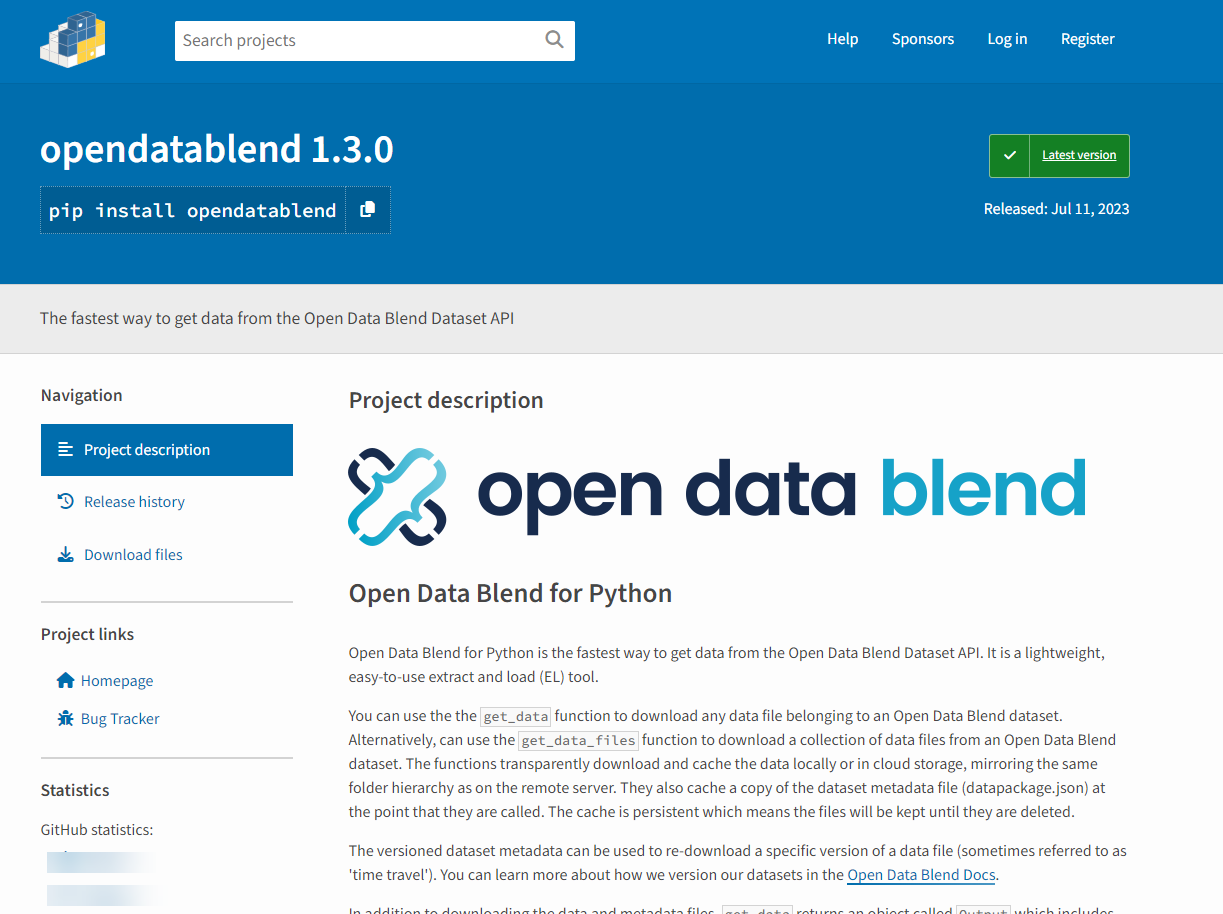Screen dimensions: 1223x914
Task: Click the Homepage house icon
Action: point(66,681)
